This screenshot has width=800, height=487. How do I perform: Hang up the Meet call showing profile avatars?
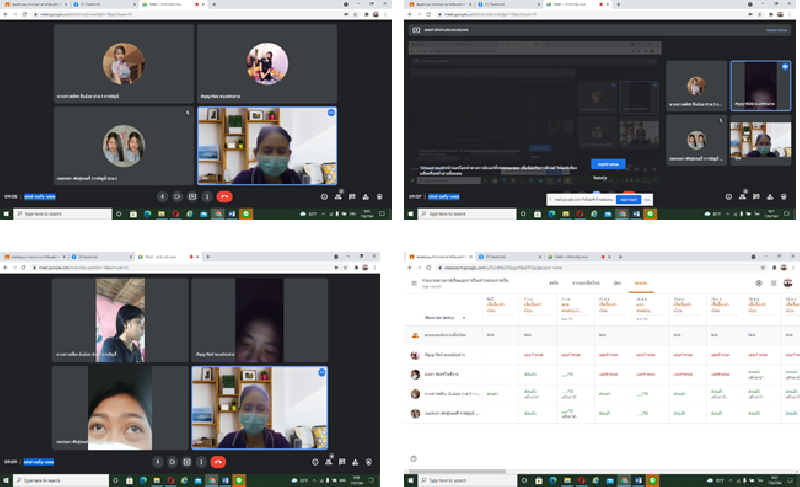pyautogui.click(x=224, y=197)
